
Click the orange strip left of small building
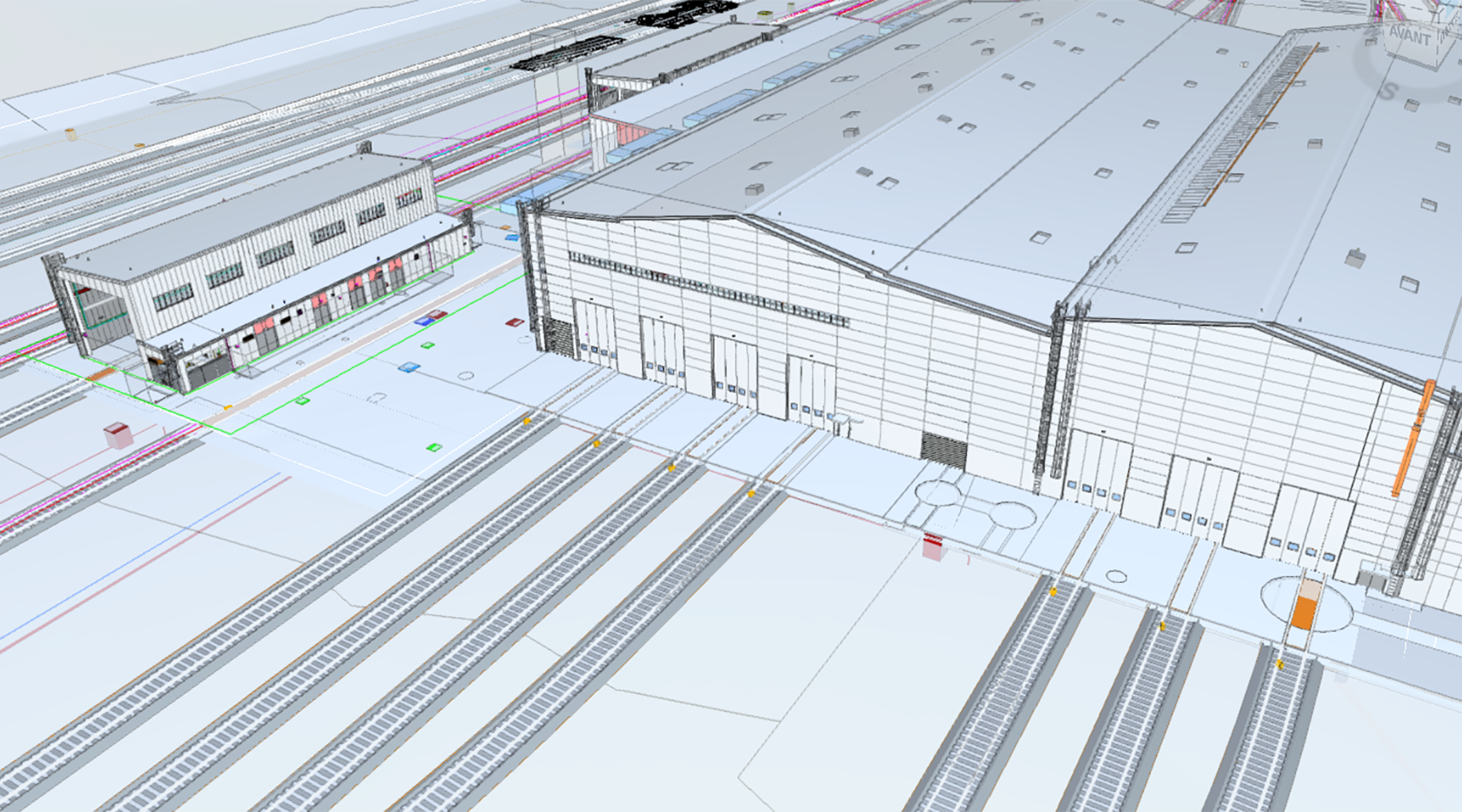pos(100,374)
